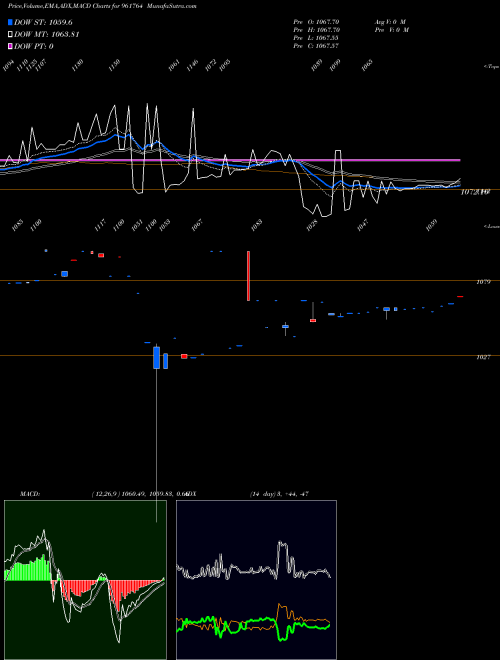Click the 1051 low price label
Screen dimensions: 500x660
(x=137, y=225)
